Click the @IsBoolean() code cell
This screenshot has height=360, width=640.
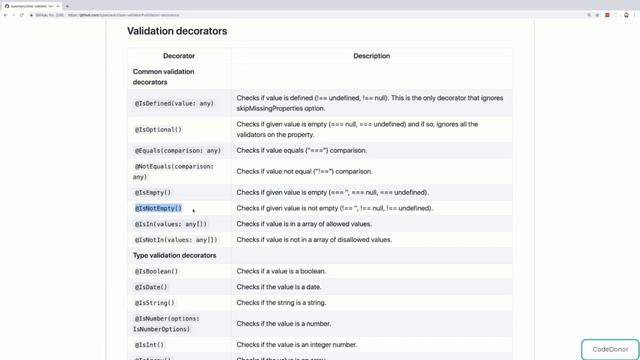pos(156,271)
